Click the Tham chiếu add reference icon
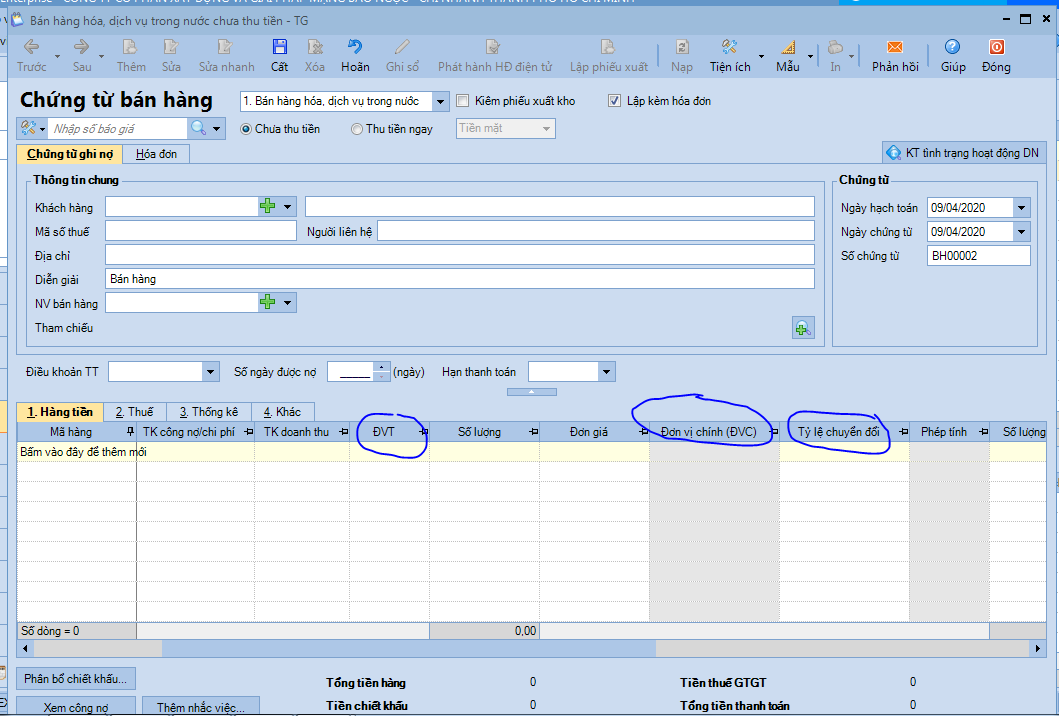Viewport: 1059px width, 716px height. click(x=802, y=328)
